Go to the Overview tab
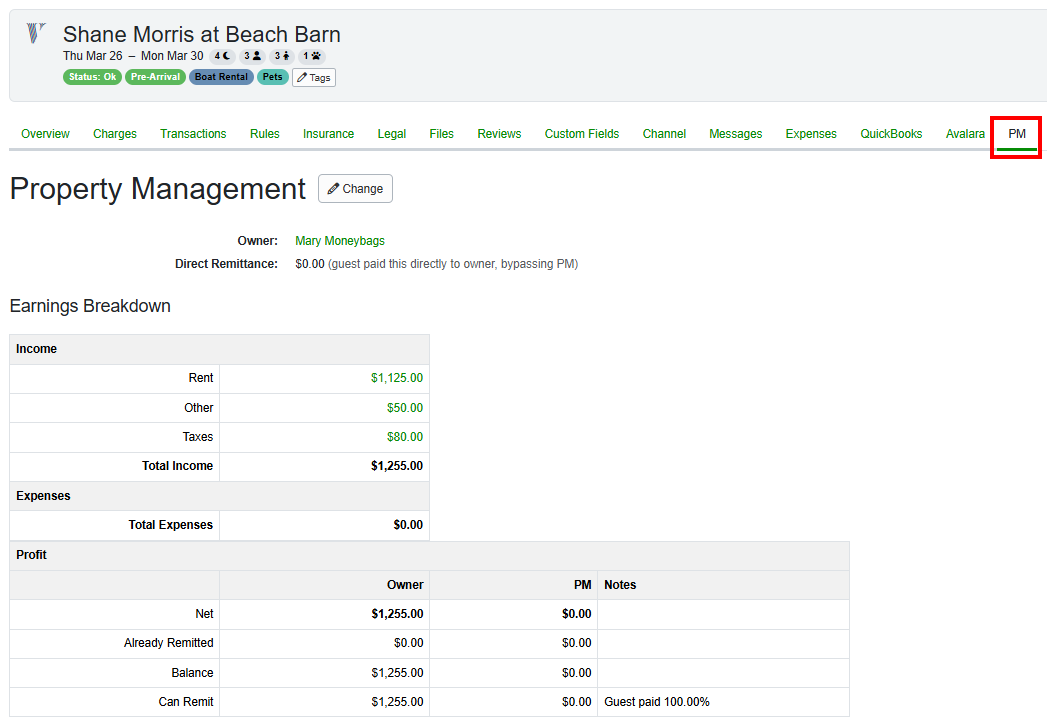 45,133
